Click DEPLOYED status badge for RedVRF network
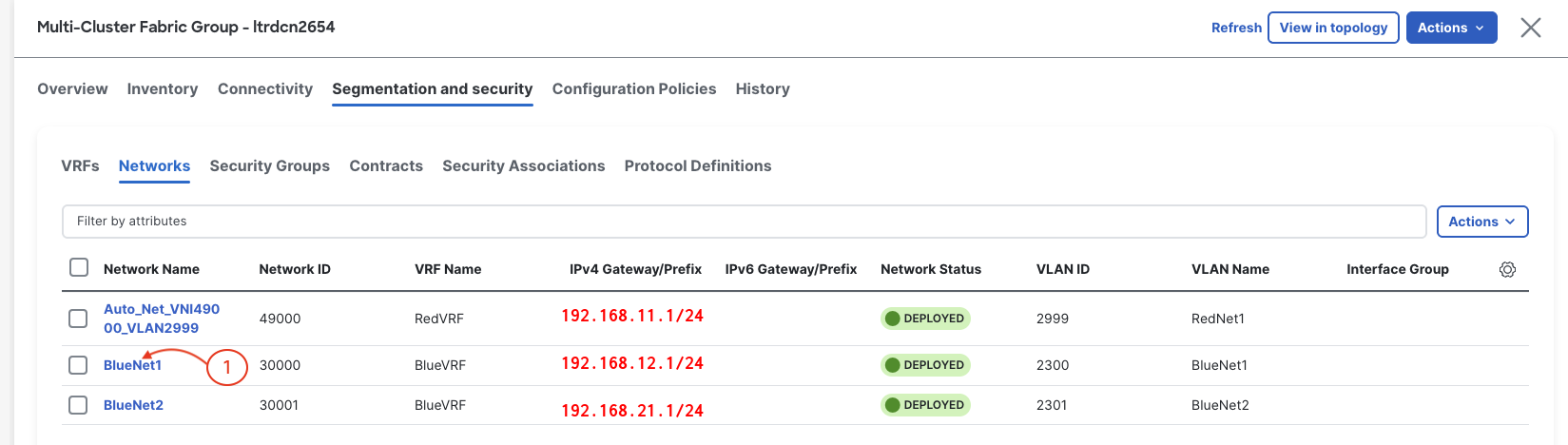The width and height of the screenshot is (1568, 445). 925,319
